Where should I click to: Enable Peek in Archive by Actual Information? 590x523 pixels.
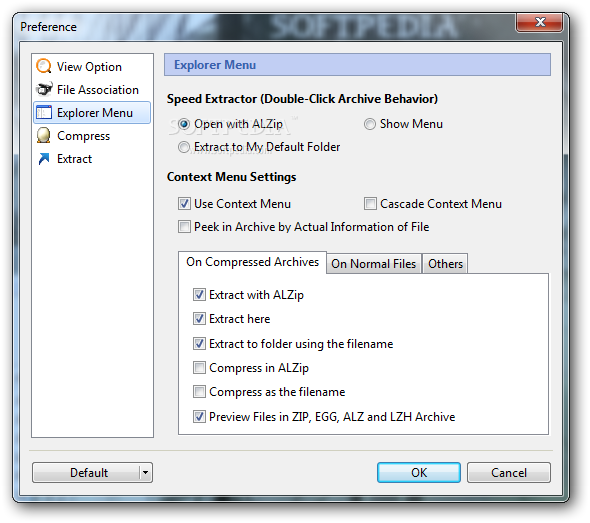click(x=184, y=227)
